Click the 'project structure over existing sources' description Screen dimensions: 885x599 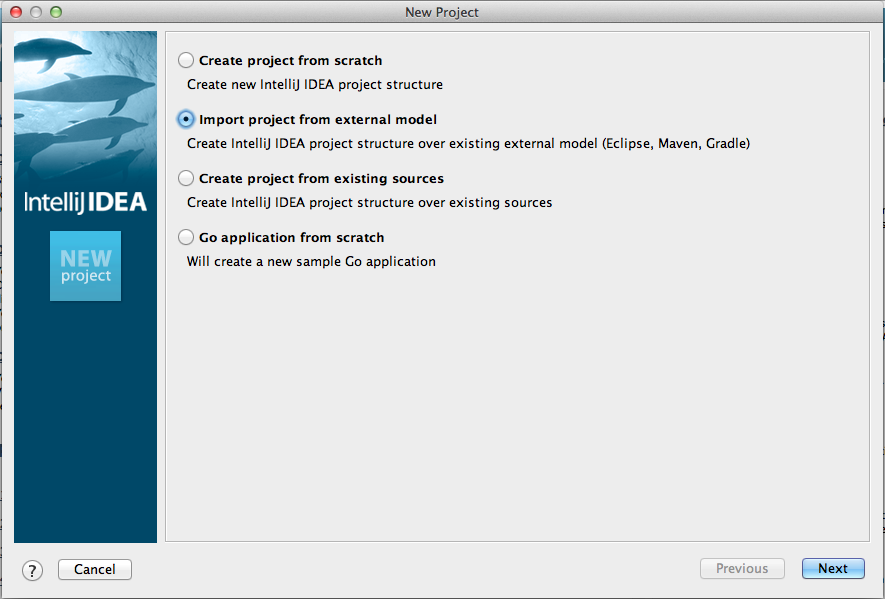[369, 202]
